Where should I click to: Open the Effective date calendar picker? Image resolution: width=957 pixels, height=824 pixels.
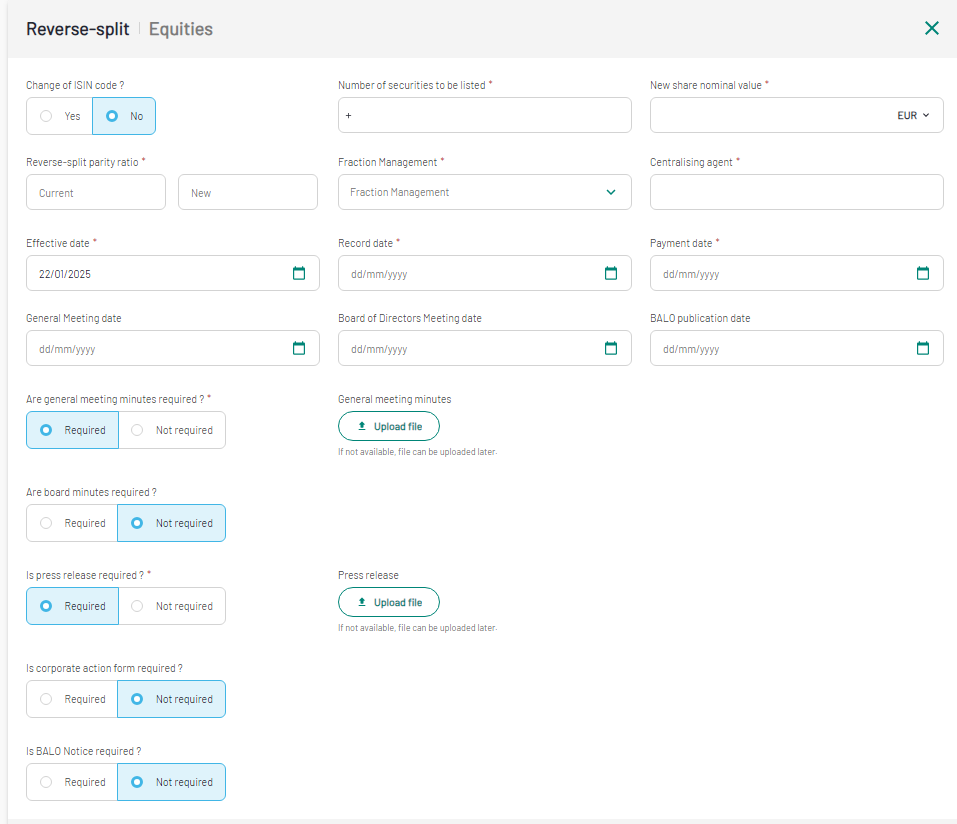299,273
